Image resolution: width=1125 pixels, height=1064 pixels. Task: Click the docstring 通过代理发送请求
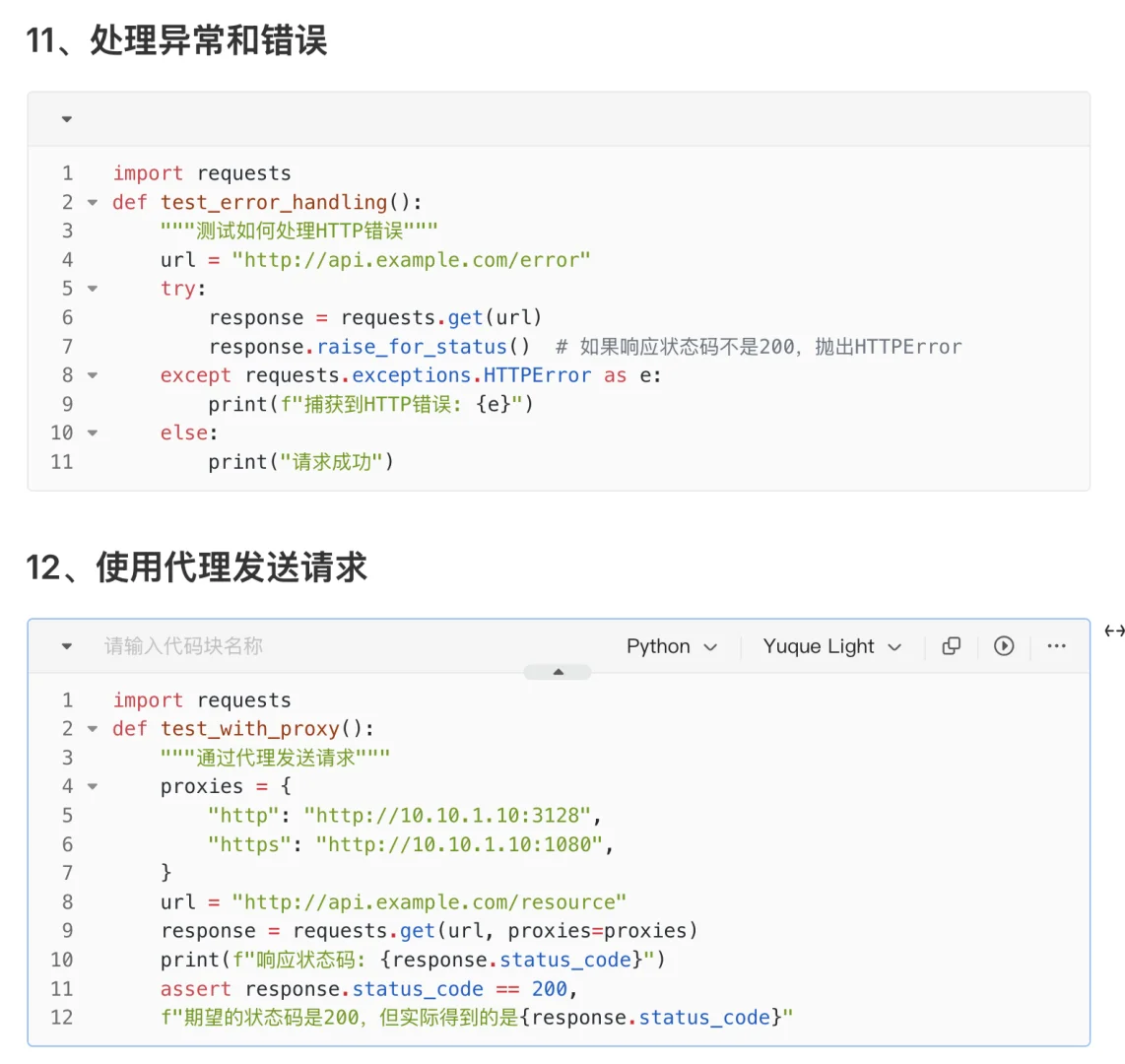tap(275, 758)
